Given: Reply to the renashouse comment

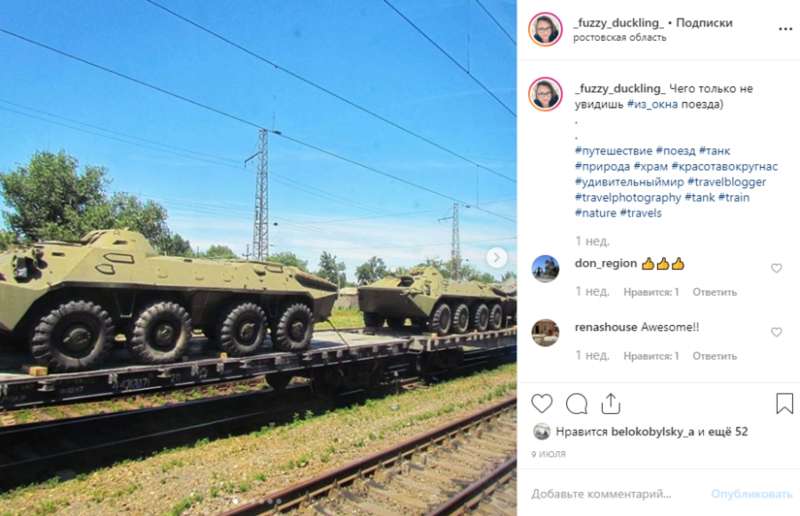Looking at the screenshot, I should (x=714, y=356).
